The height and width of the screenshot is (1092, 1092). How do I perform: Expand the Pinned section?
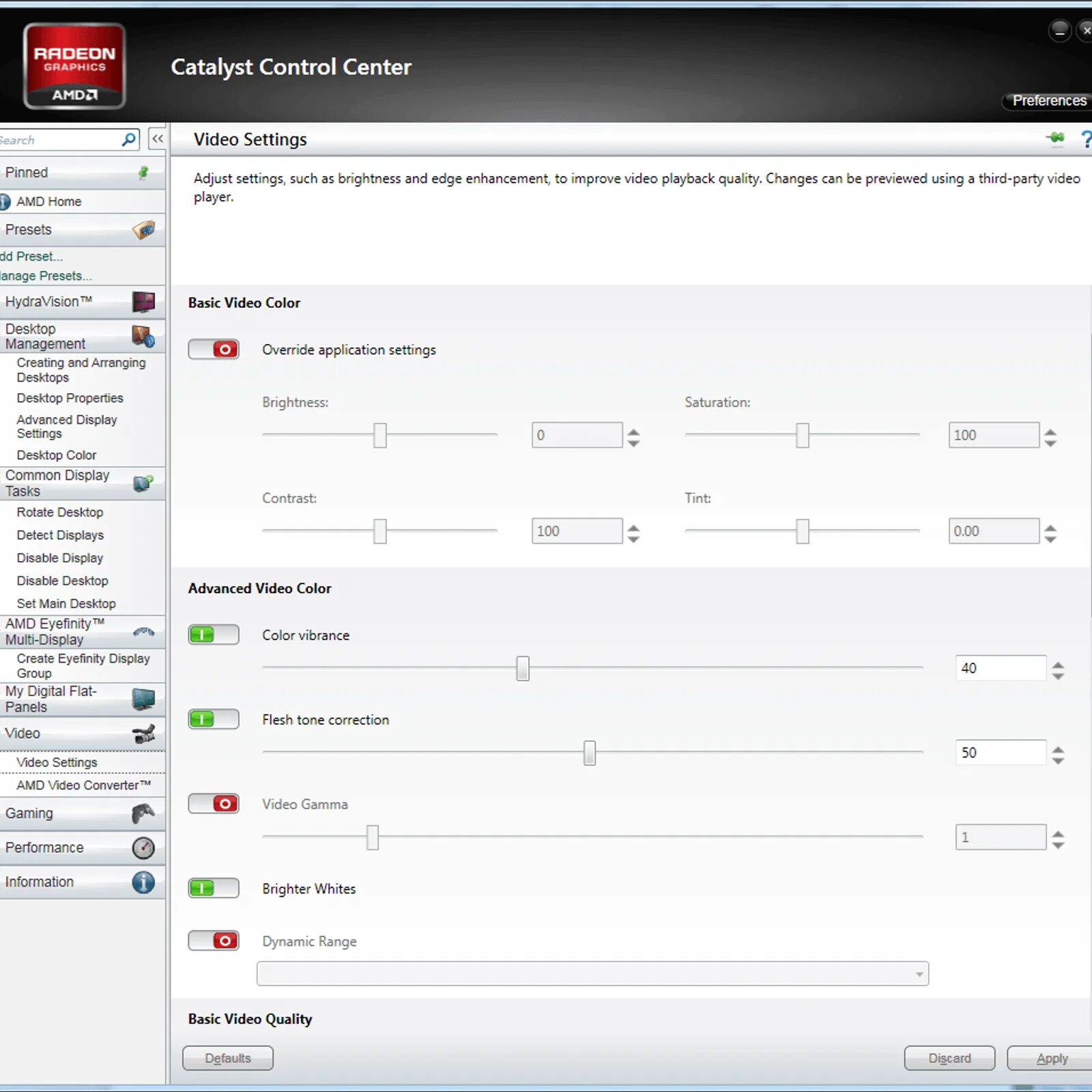[82, 173]
